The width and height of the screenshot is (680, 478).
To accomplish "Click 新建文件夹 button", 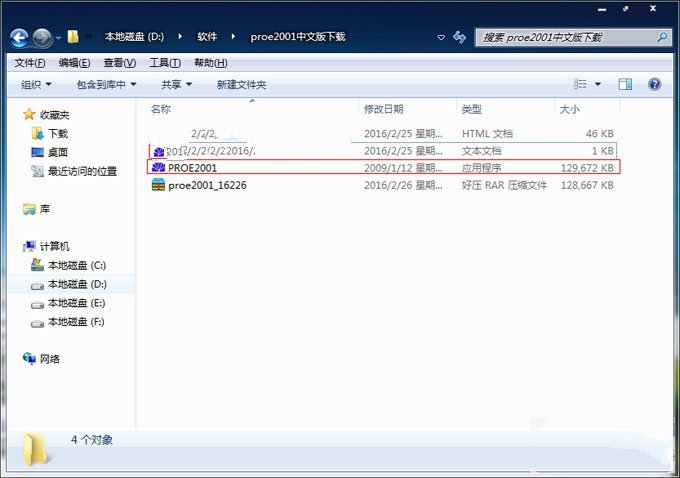I will point(241,85).
